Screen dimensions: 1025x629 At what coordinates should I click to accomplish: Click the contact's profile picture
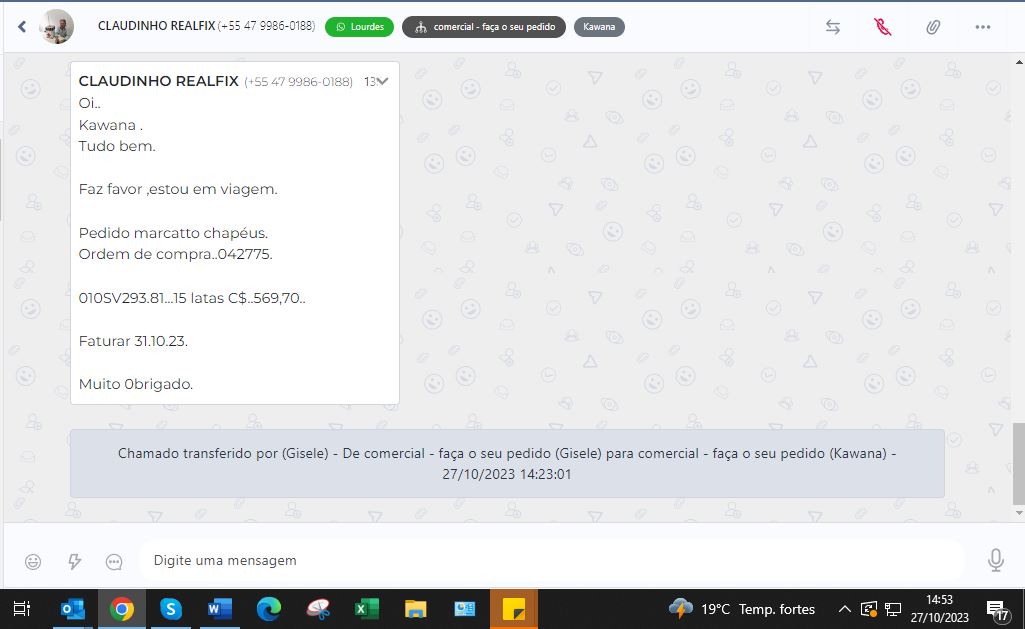pyautogui.click(x=57, y=27)
